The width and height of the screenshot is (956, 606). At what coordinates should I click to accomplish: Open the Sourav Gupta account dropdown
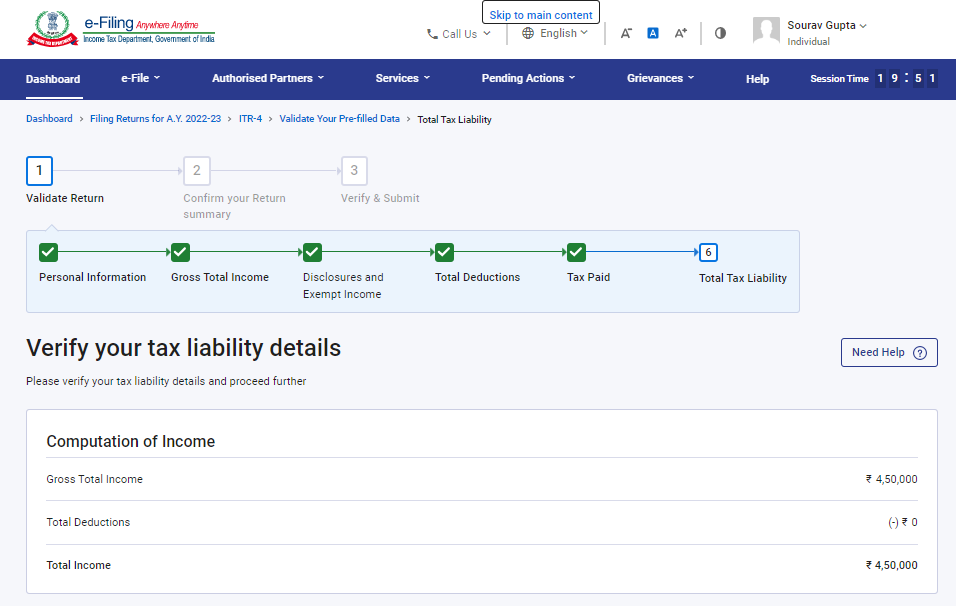(827, 26)
